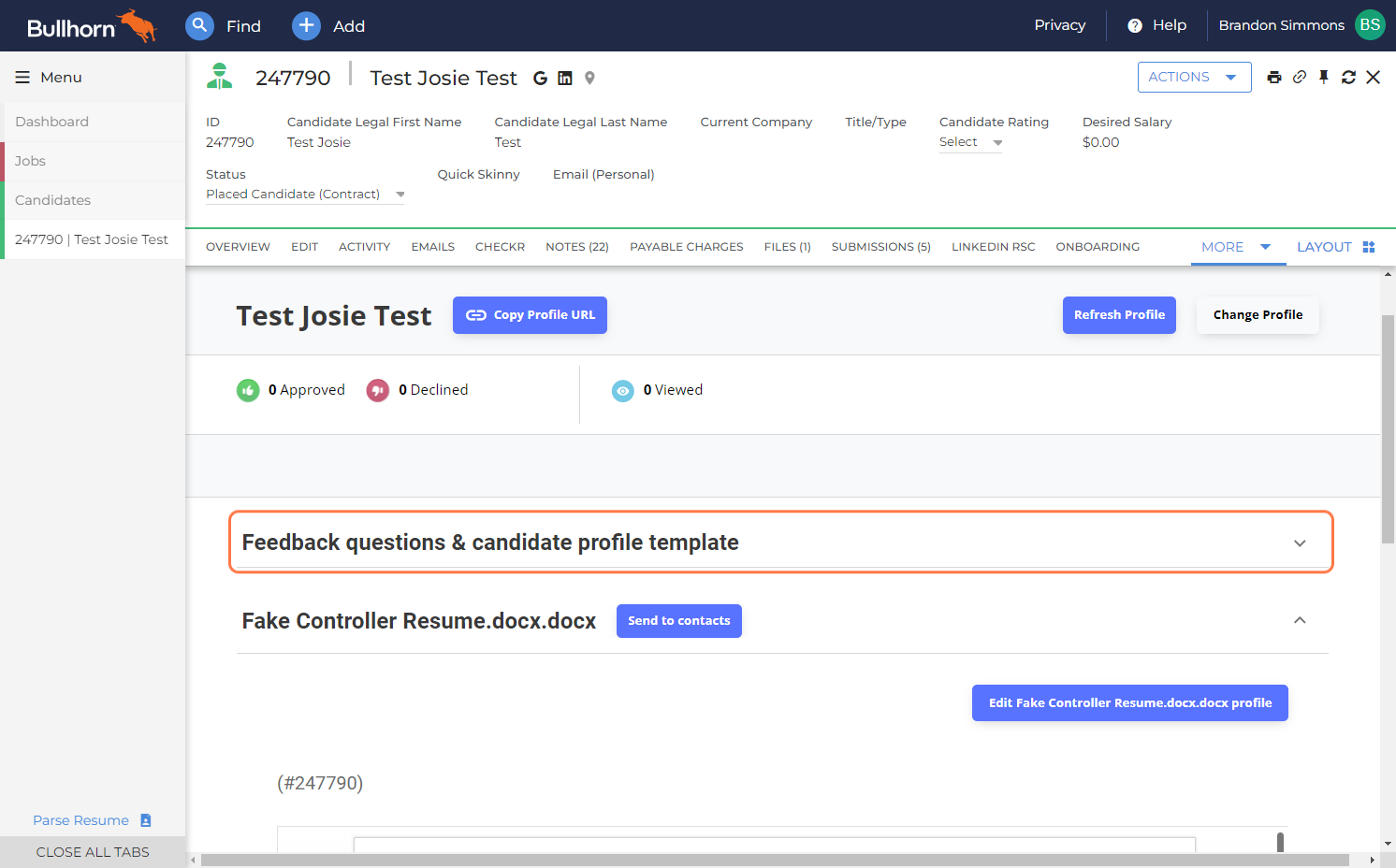Click the map location pin icon
The height and width of the screenshot is (868, 1396).
589,79
